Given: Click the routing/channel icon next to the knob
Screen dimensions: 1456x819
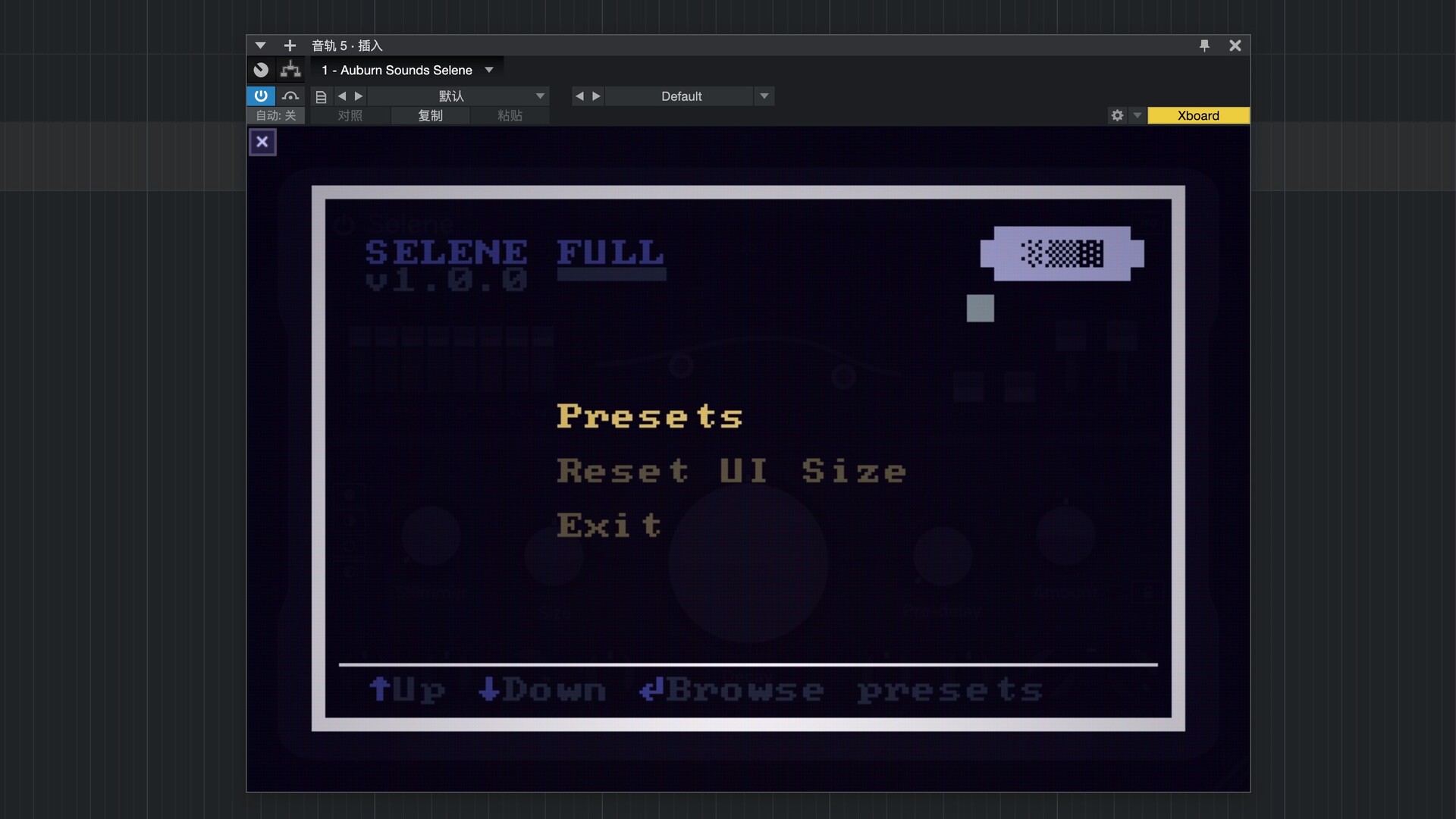Looking at the screenshot, I should [x=290, y=69].
